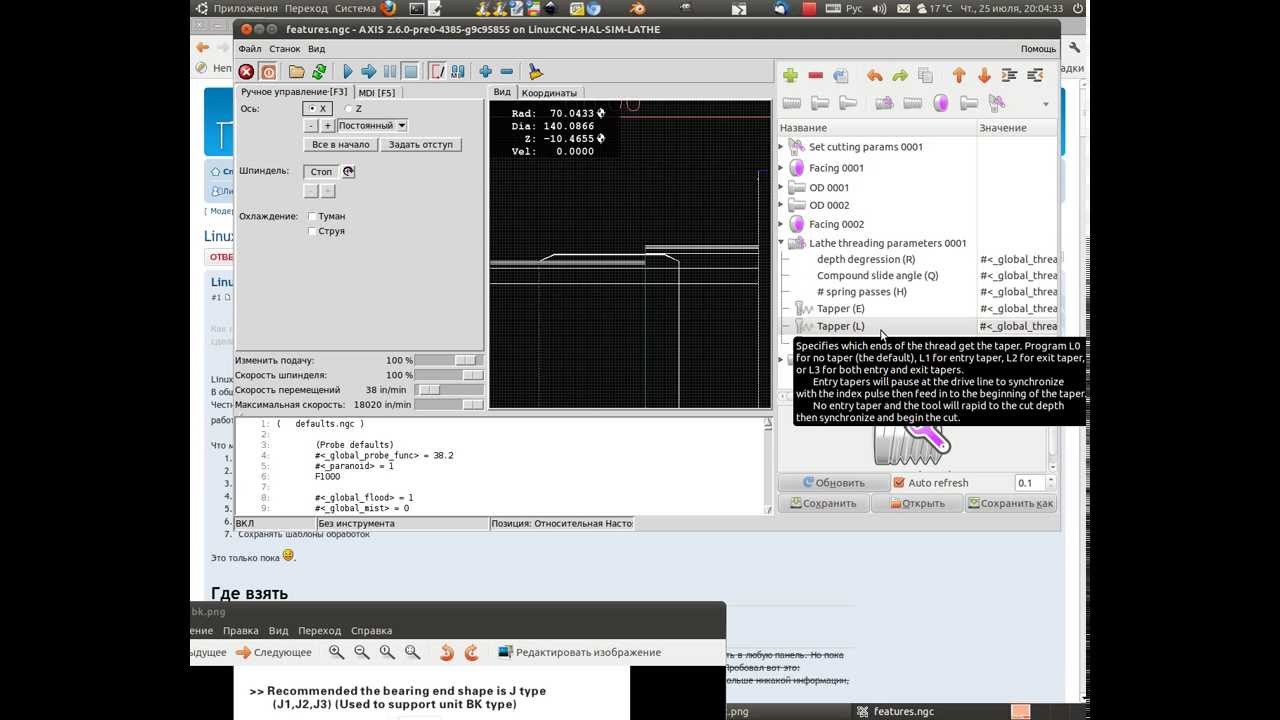Clear live plot with the broom icon
1280x720 pixels.
(x=535, y=72)
